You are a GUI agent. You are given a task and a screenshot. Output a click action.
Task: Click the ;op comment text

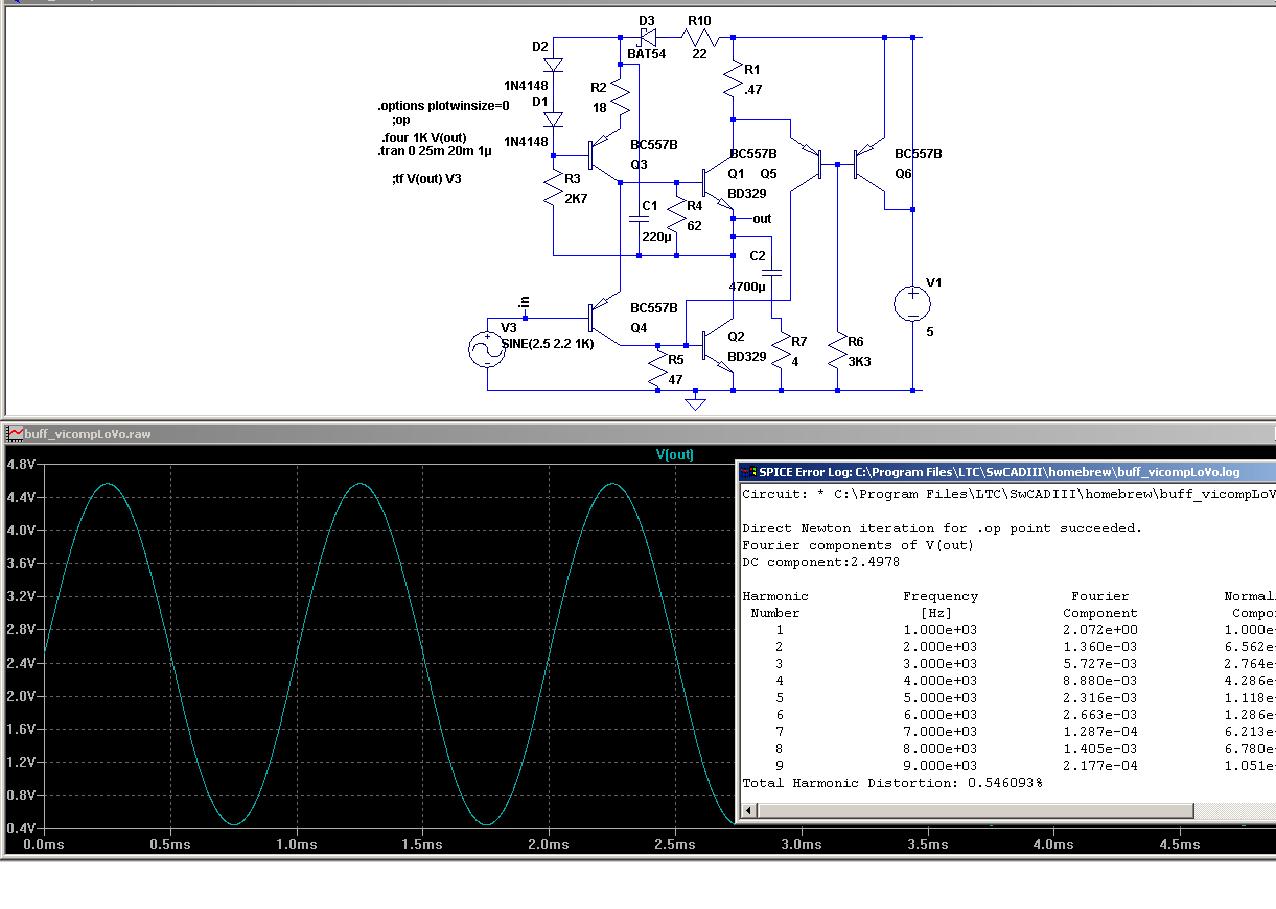point(401,120)
